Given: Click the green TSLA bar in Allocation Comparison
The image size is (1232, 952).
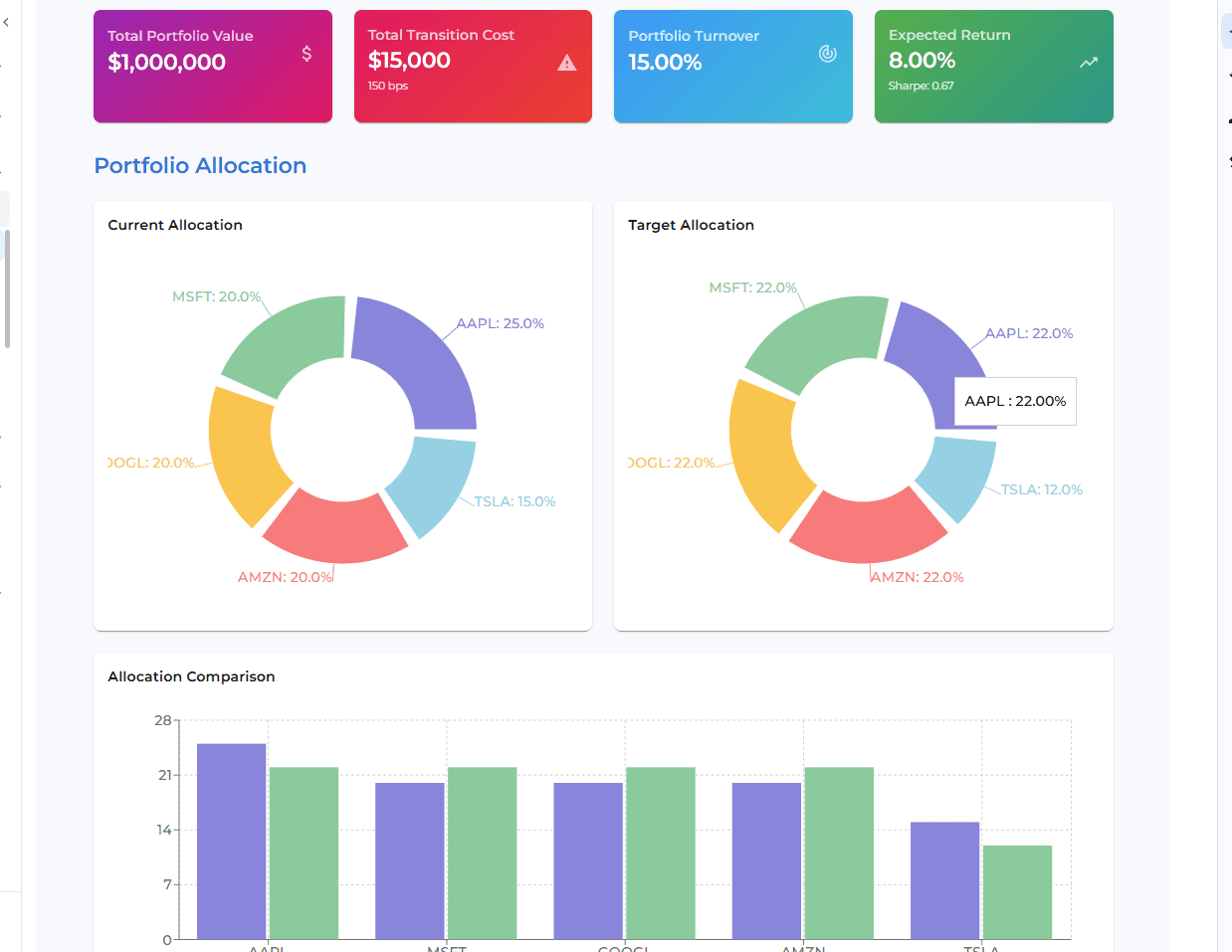Looking at the screenshot, I should 1017,891.
